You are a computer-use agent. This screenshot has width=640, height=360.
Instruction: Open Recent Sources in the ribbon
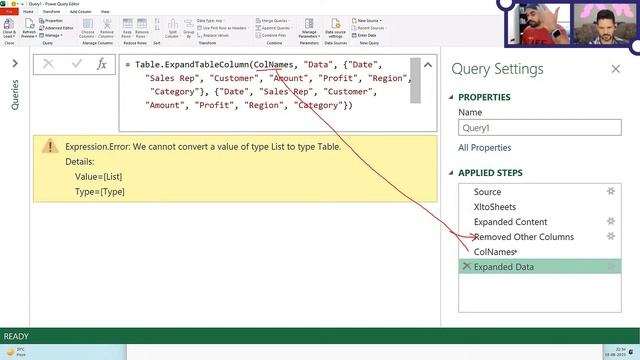(x=368, y=28)
